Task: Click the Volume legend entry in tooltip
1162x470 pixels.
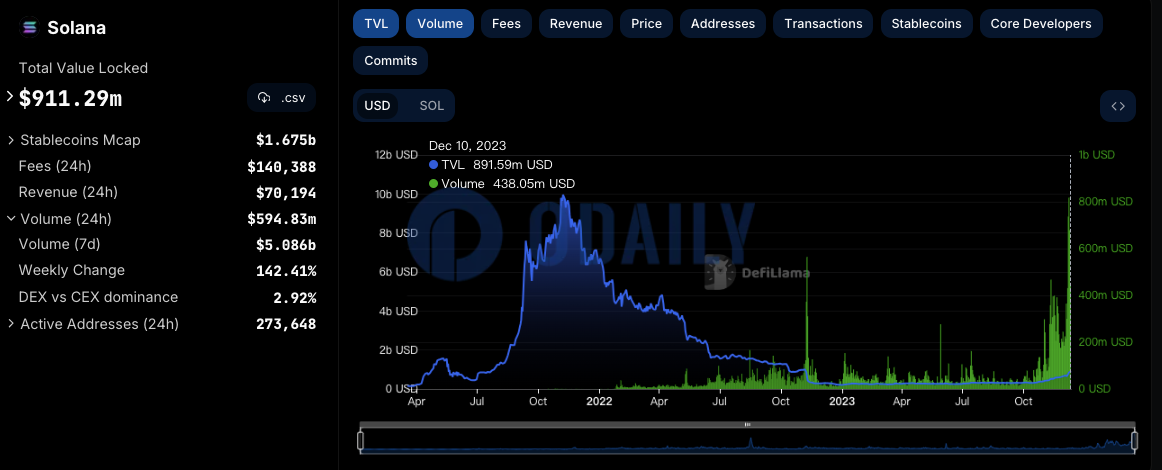Action: click(502, 184)
